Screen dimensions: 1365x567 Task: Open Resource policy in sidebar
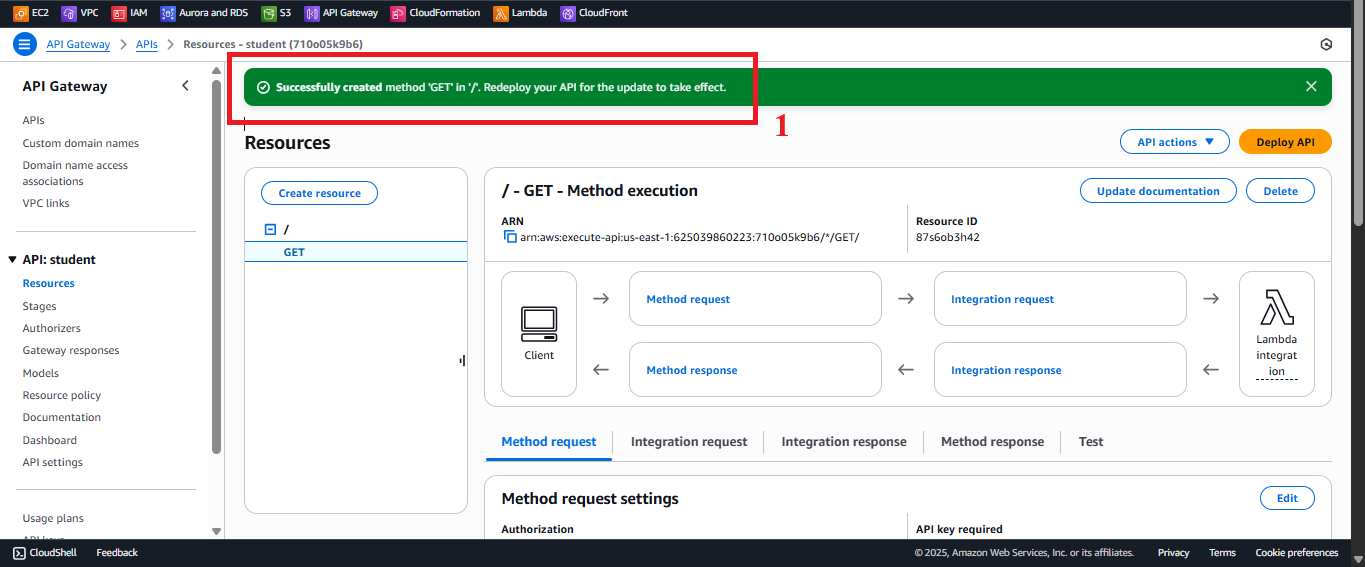(62, 395)
